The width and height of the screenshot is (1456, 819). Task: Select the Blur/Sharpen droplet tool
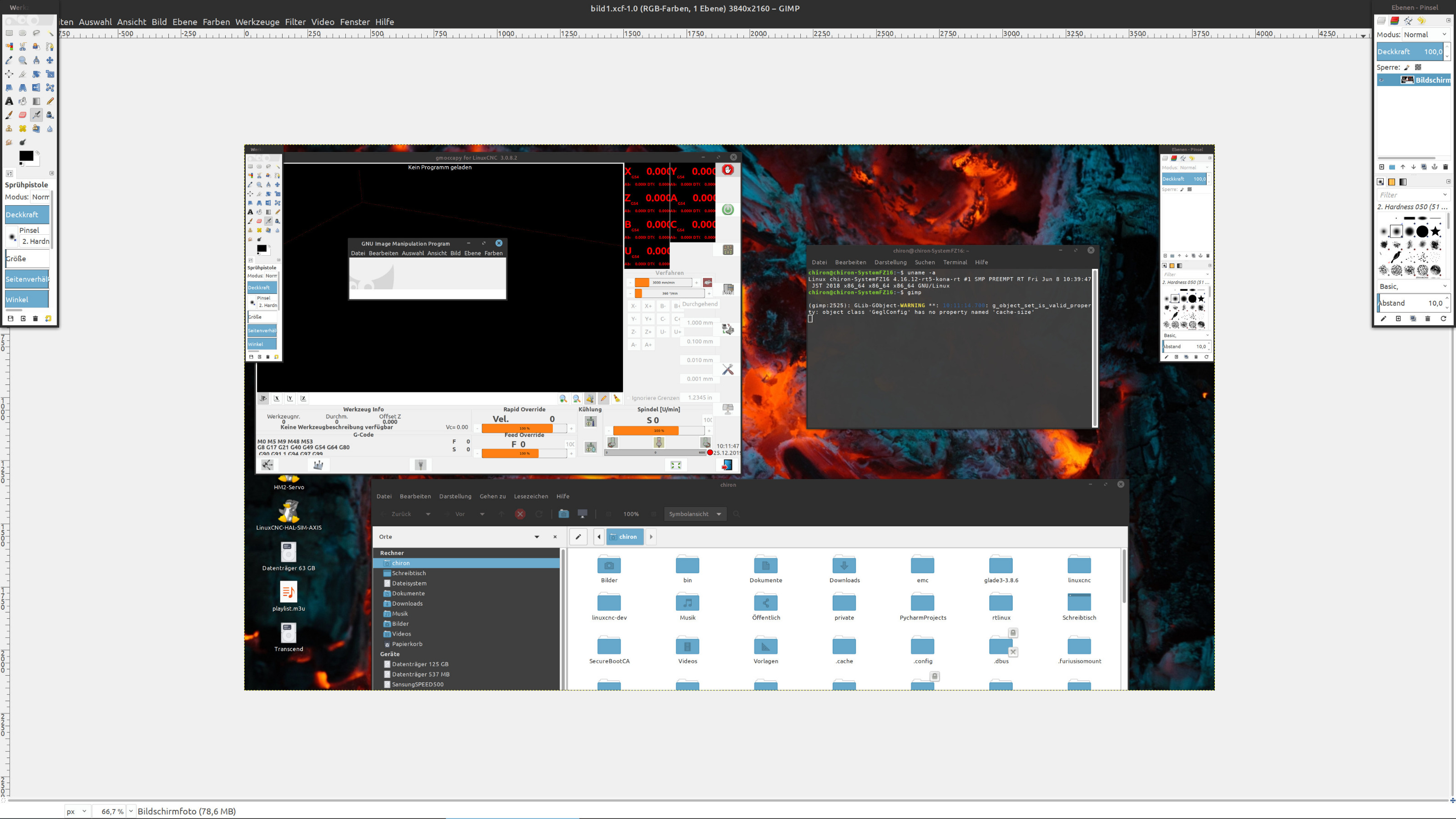click(50, 128)
